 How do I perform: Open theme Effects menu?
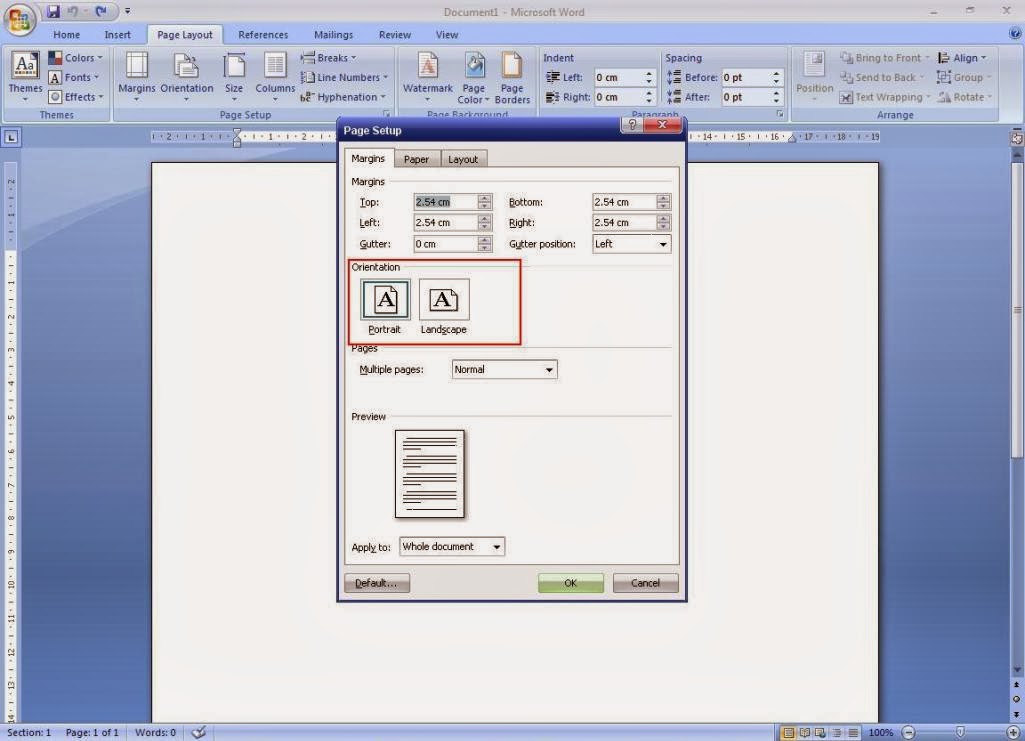point(76,97)
